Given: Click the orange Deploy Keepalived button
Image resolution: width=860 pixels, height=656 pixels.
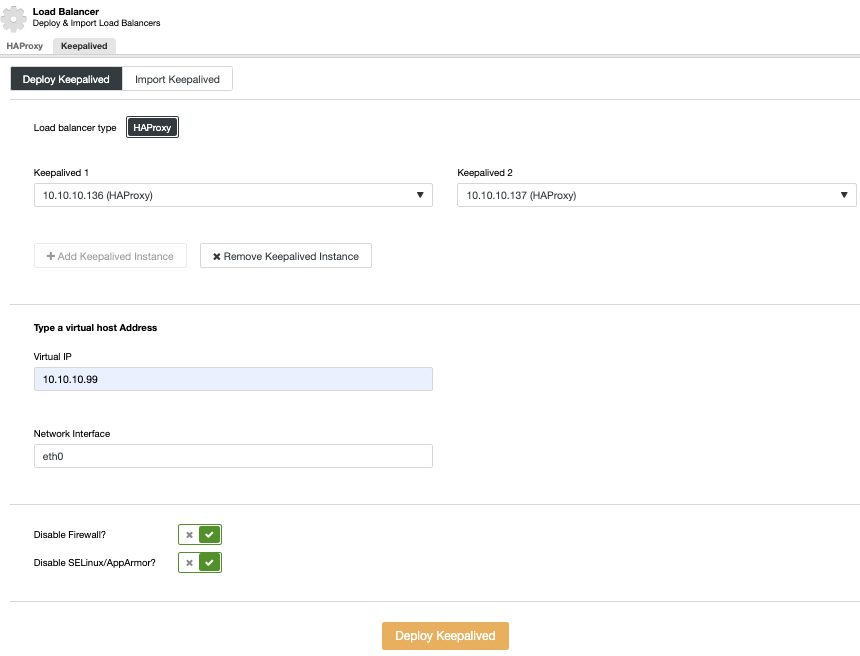Looking at the screenshot, I should [x=445, y=636].
